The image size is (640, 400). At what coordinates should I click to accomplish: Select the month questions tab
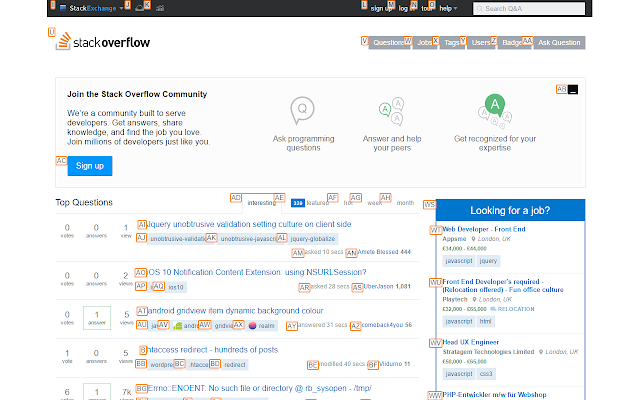pyautogui.click(x=405, y=203)
